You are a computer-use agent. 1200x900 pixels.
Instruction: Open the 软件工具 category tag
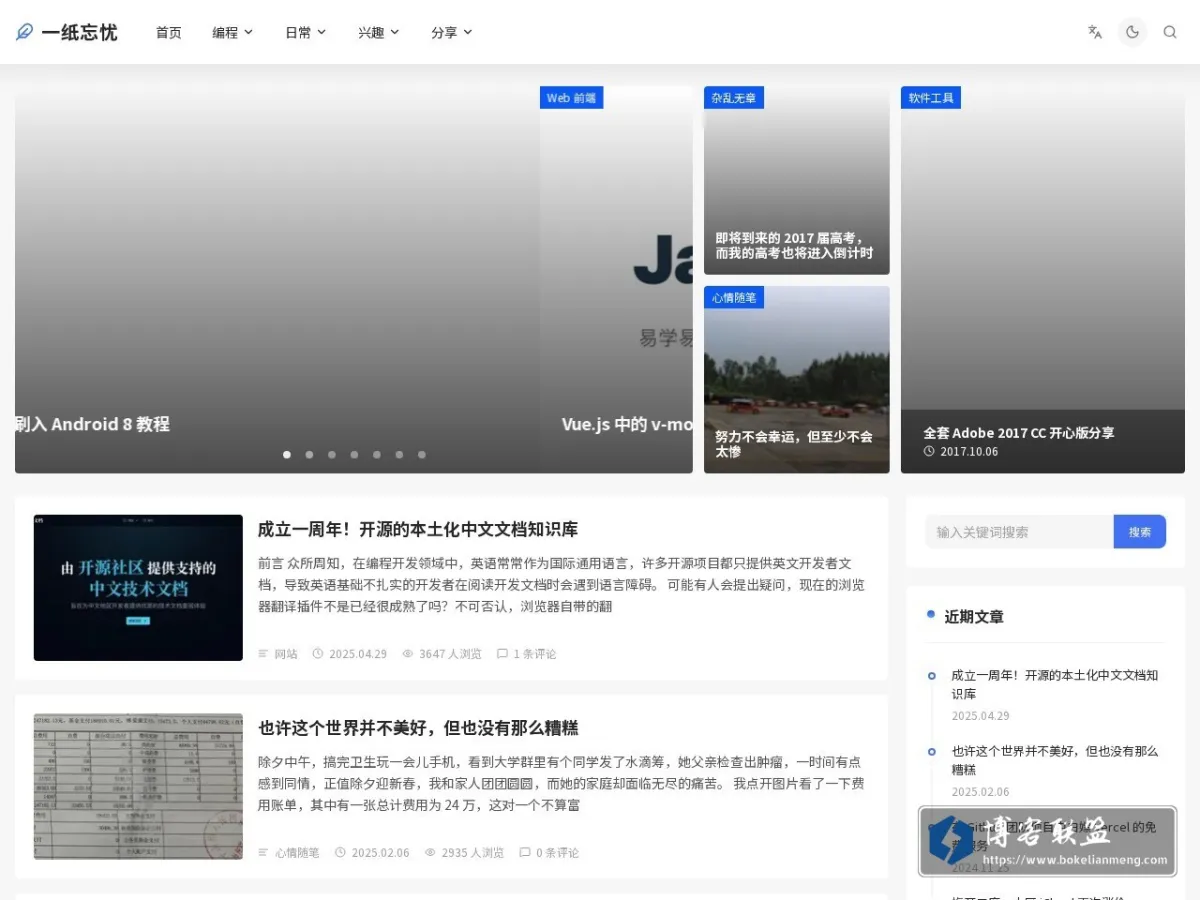(931, 97)
